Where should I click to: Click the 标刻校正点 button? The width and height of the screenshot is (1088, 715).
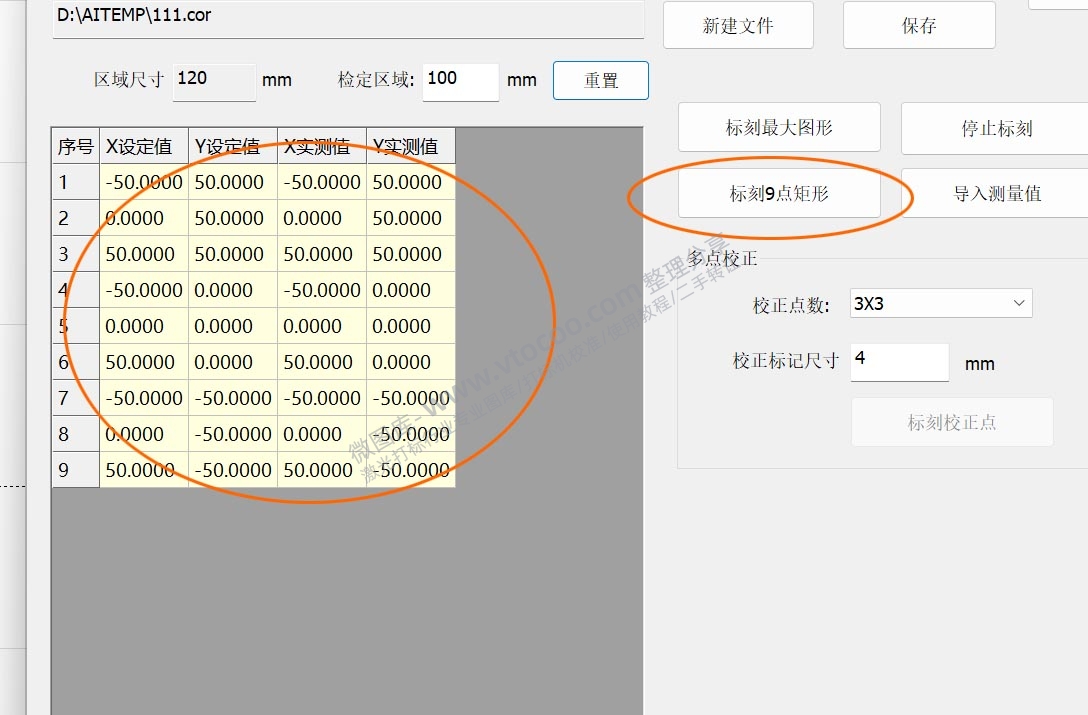[951, 422]
